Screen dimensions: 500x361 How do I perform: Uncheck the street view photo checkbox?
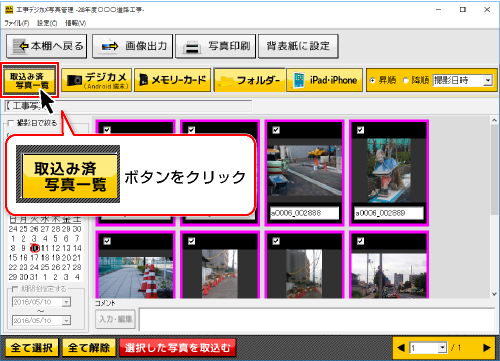tap(360, 241)
